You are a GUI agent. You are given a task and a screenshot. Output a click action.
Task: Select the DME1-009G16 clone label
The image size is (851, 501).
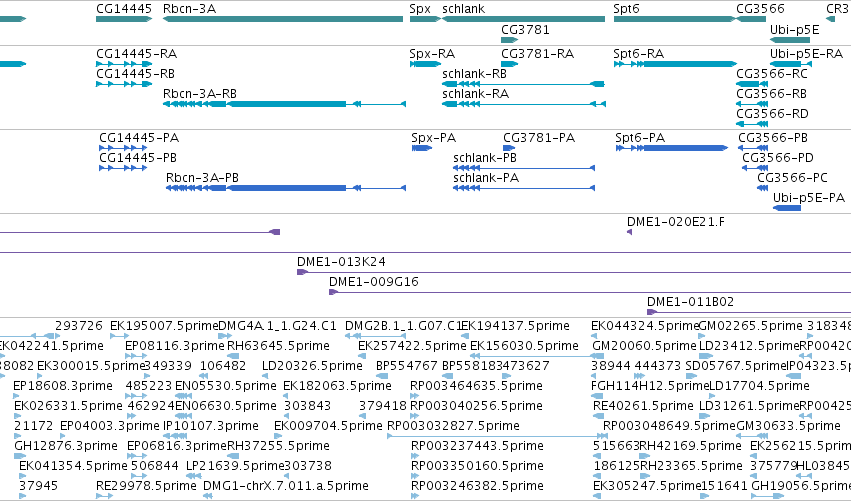pos(373,282)
